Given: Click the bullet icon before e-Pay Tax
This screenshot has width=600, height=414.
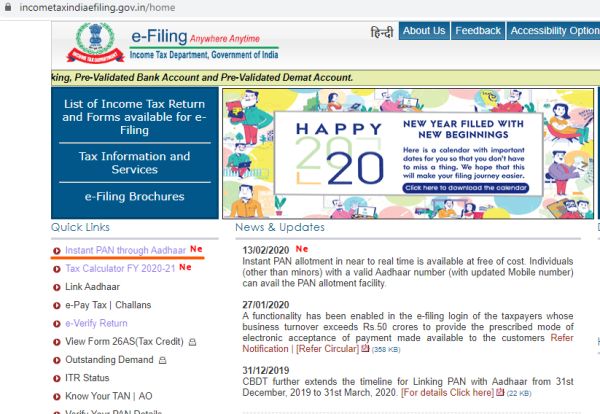Looking at the screenshot, I should (x=56, y=305).
